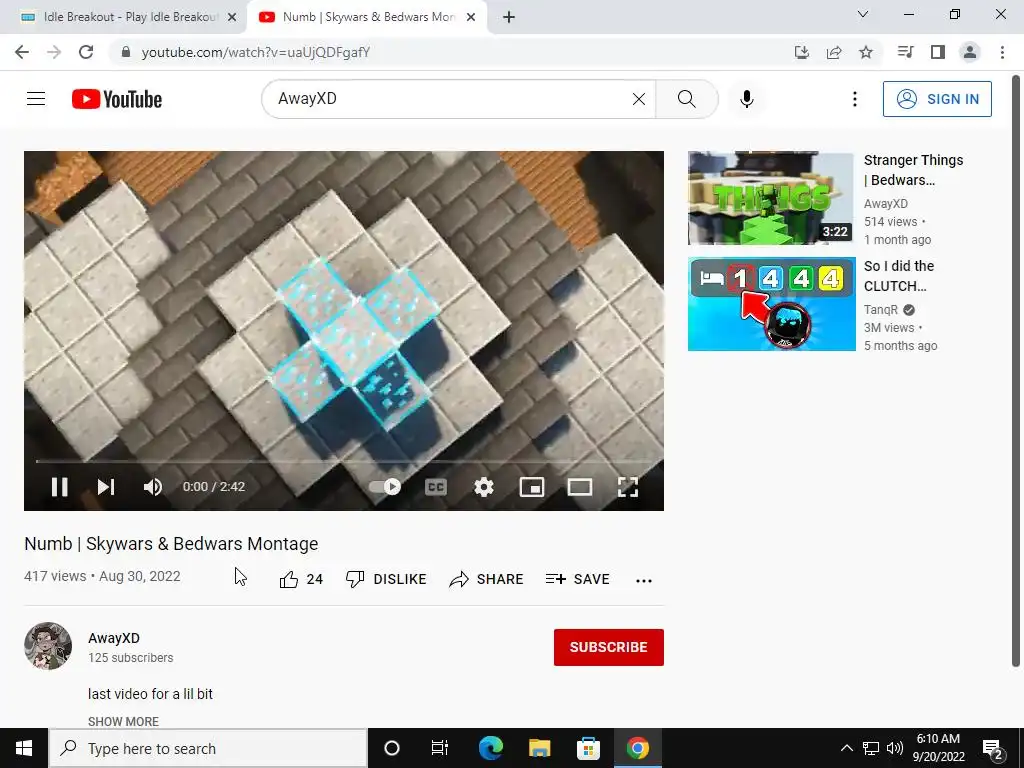Open the AwayXD channel name link
The height and width of the screenshot is (768, 1024).
pyautogui.click(x=114, y=638)
